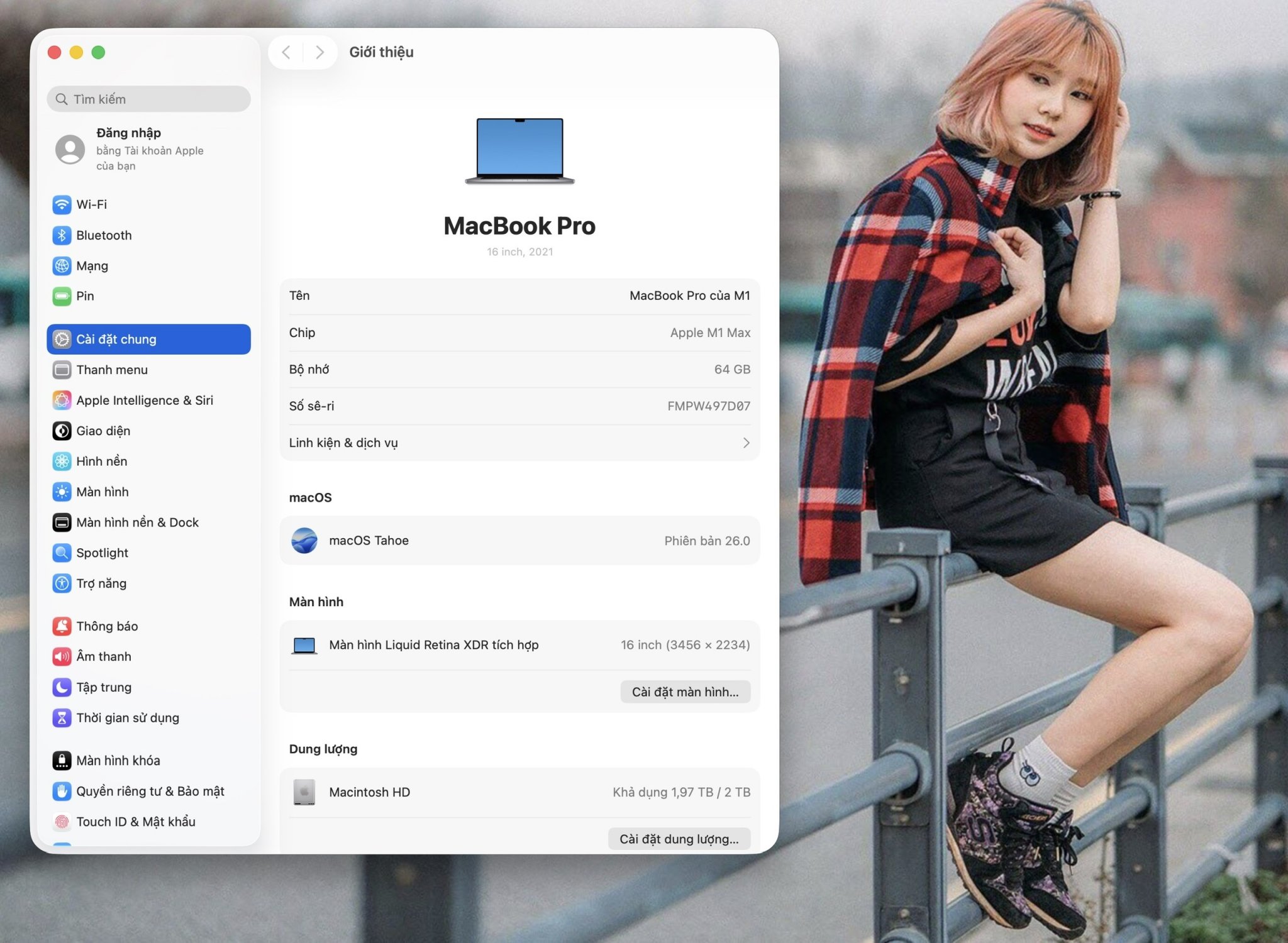Open Apple Intelligence & Siri icon

[x=62, y=400]
